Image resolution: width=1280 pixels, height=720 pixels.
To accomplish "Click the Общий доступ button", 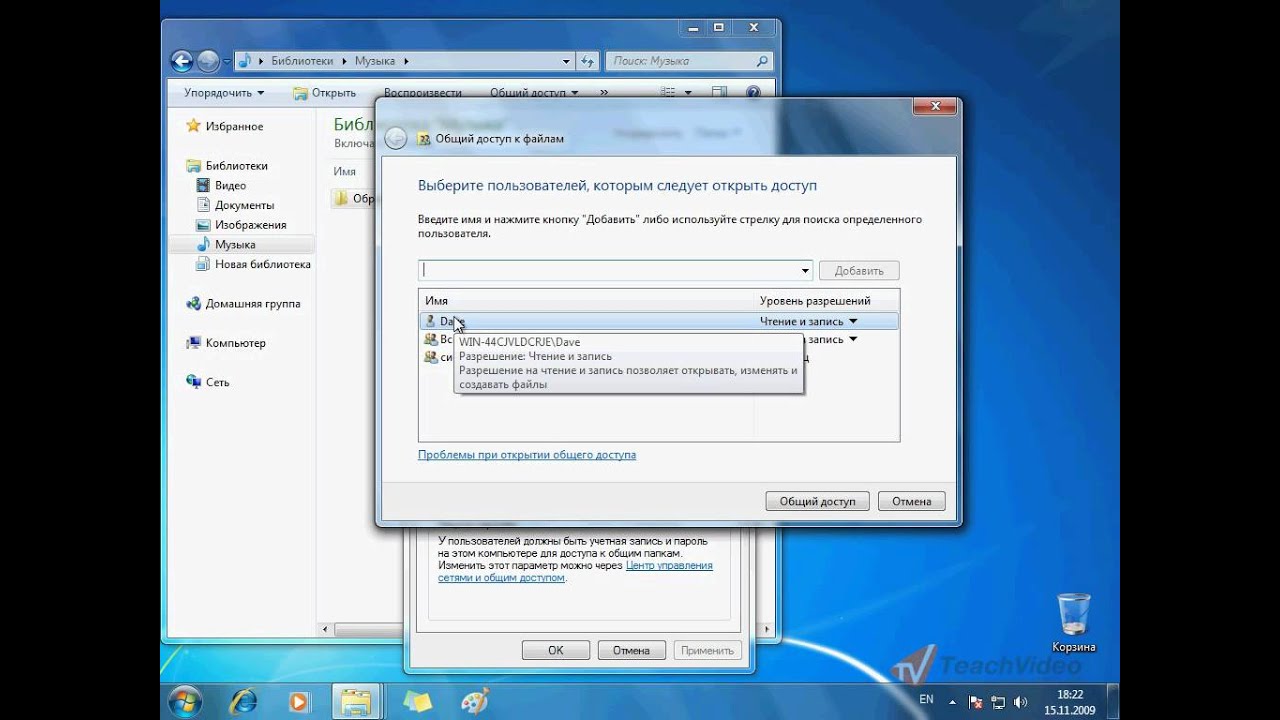I will tap(817, 501).
